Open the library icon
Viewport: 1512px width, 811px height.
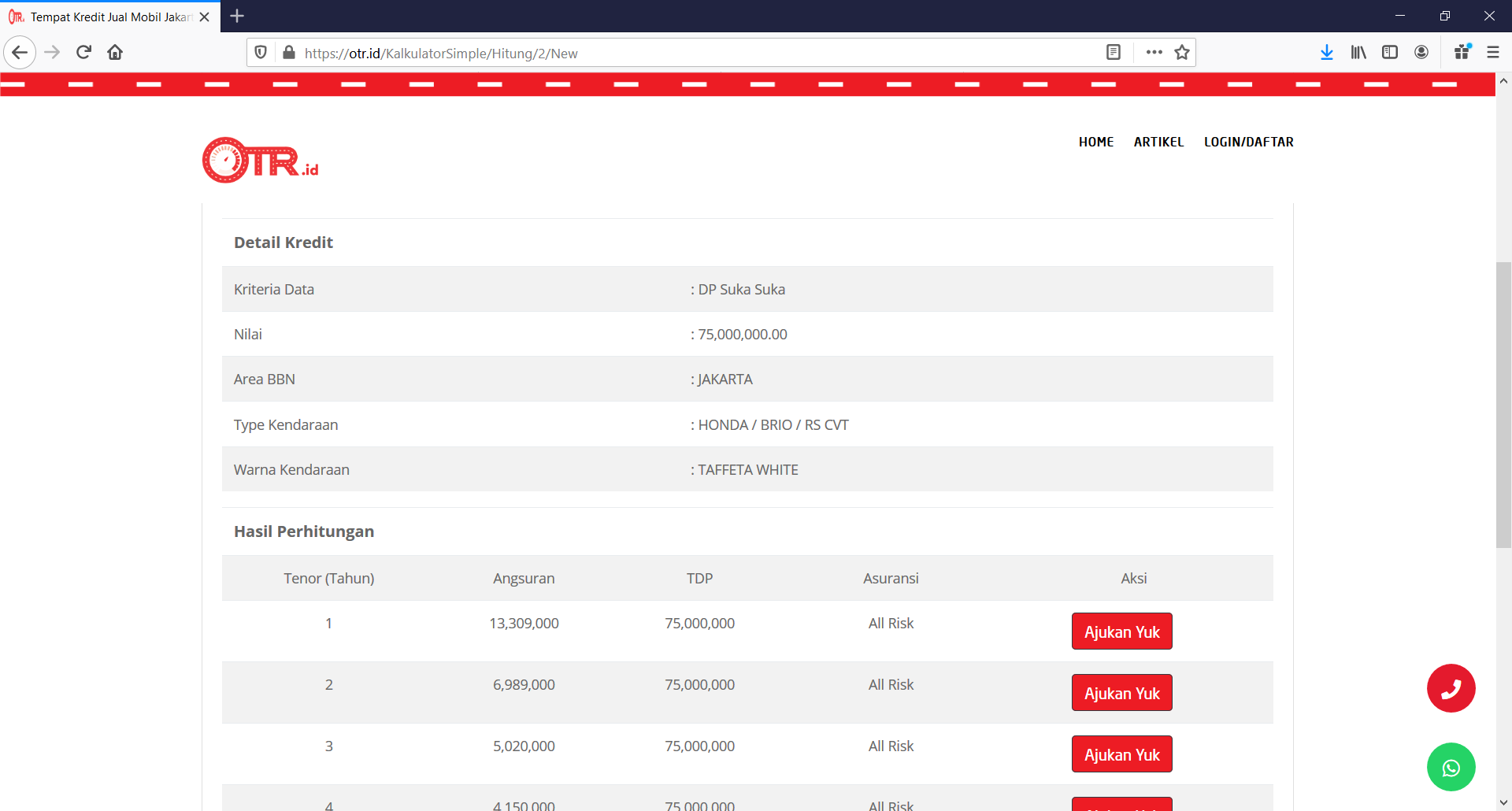[x=1358, y=53]
